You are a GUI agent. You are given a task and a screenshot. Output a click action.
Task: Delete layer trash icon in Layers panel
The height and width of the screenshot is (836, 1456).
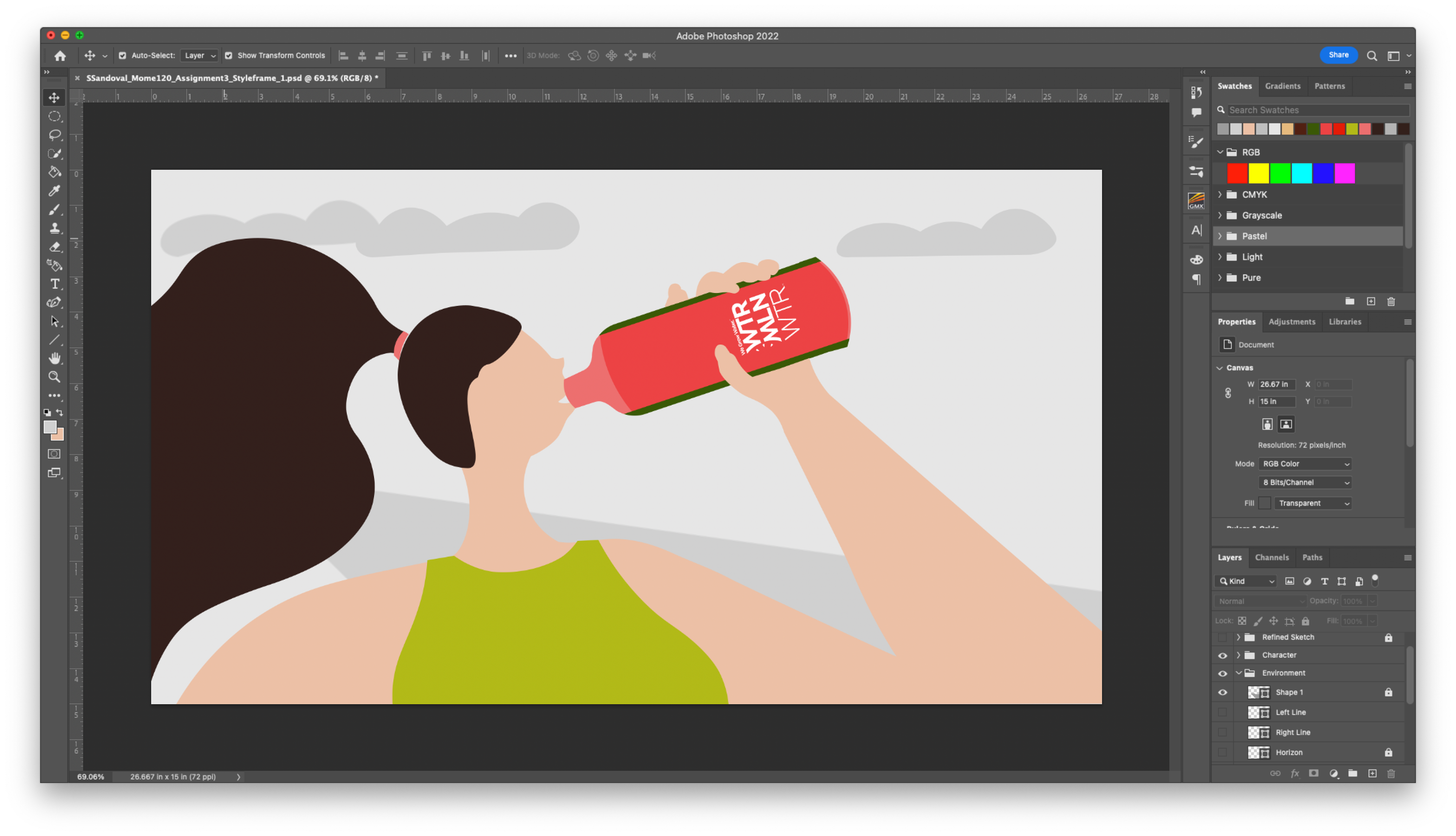pos(1390,773)
